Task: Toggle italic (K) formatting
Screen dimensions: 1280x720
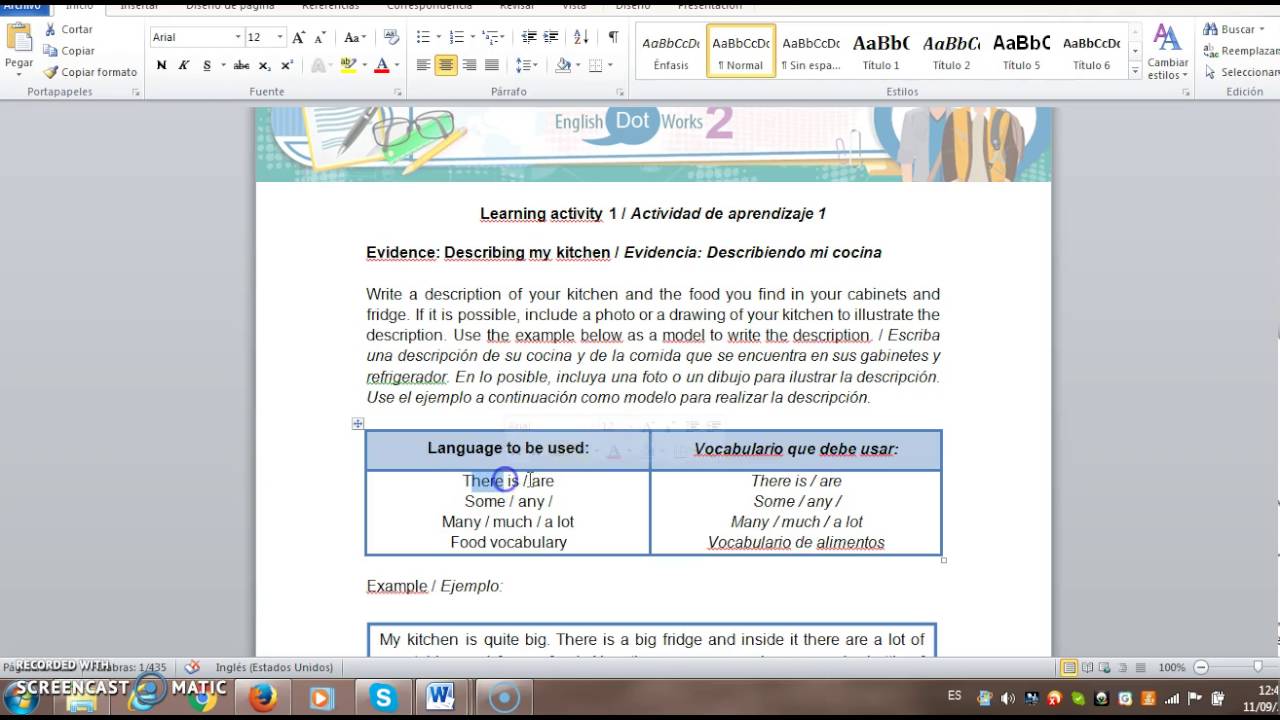Action: (184, 65)
